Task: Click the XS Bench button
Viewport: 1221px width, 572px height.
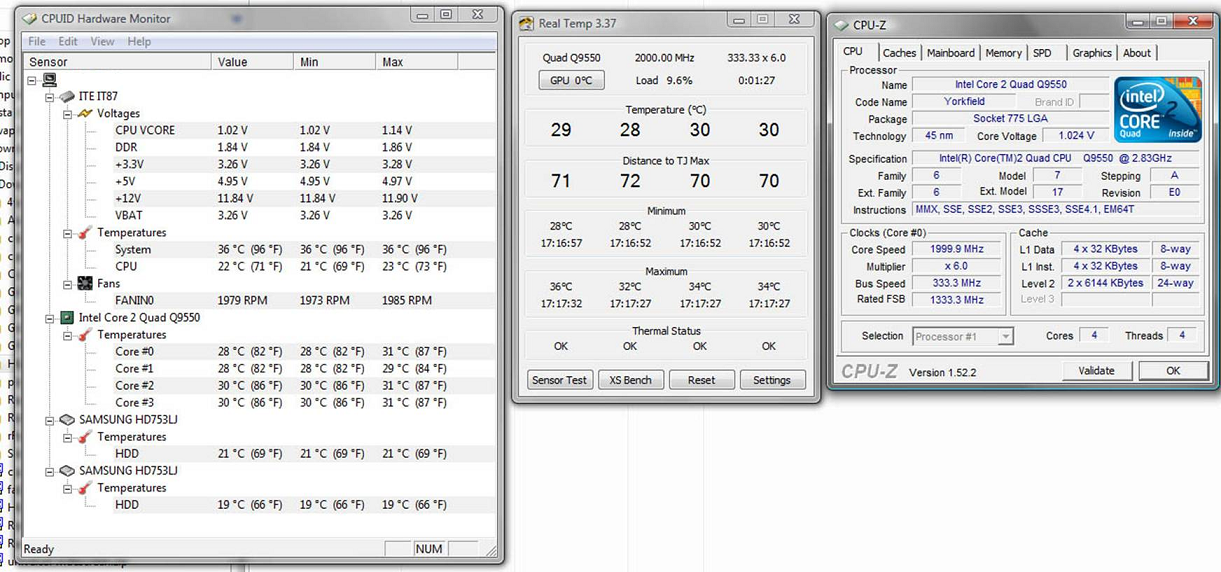Action: [x=631, y=380]
